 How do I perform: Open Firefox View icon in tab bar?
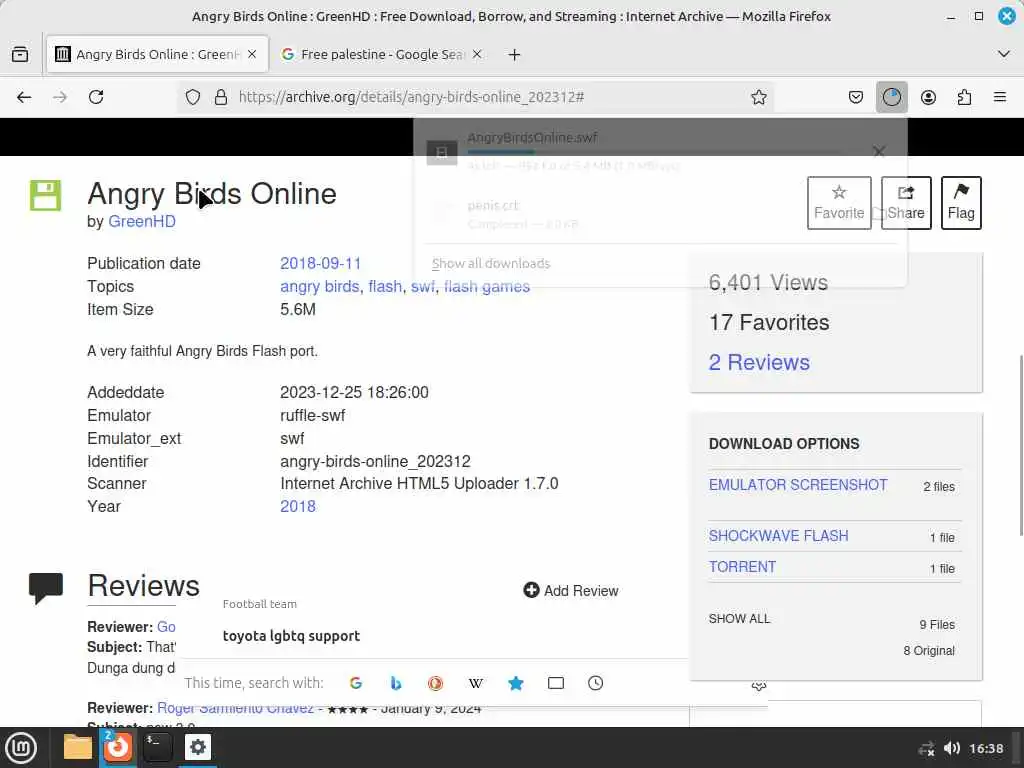click(x=20, y=54)
